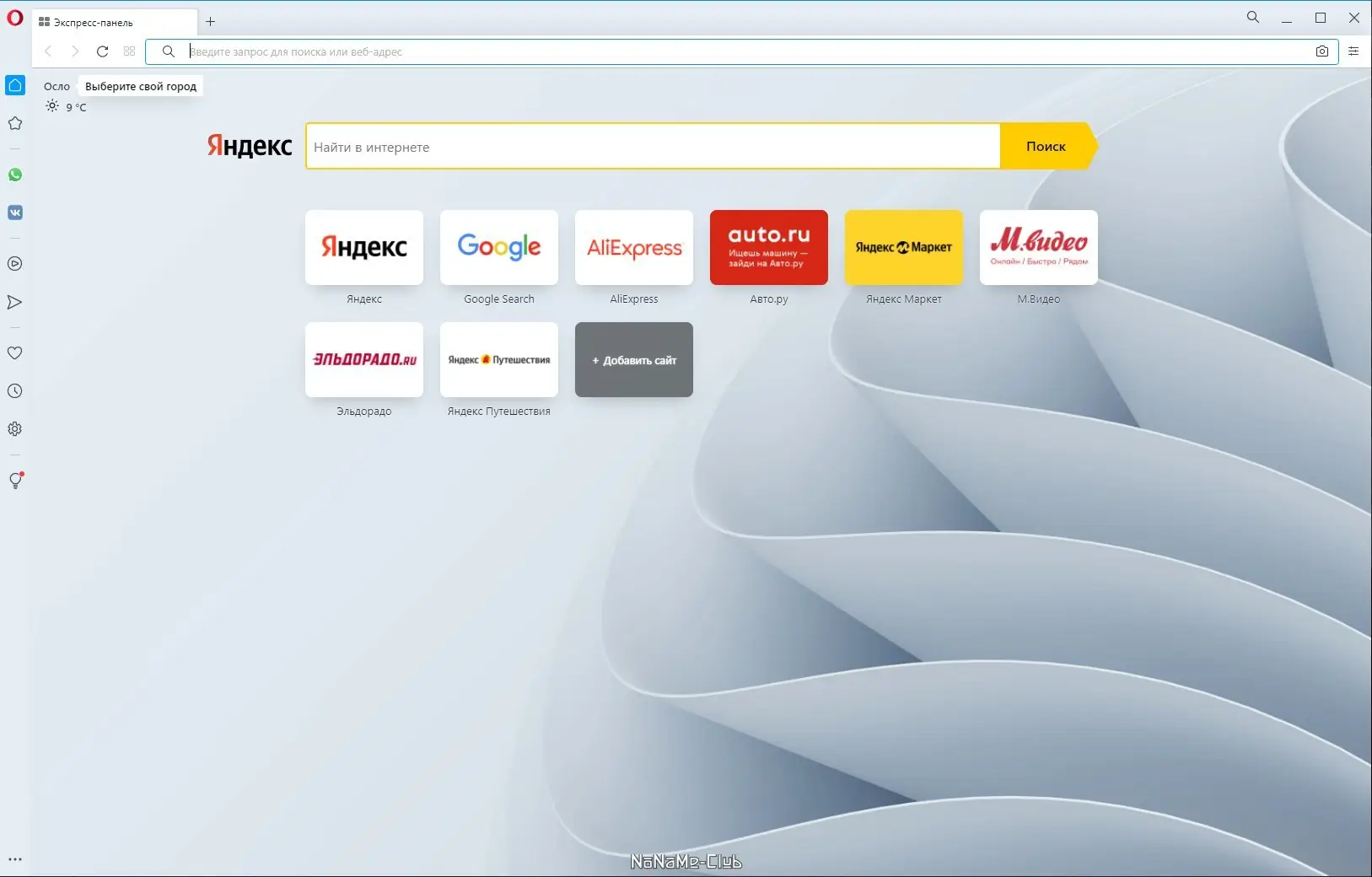Click the Экспресс-панель tab
The image size is (1372, 877).
coord(115,23)
